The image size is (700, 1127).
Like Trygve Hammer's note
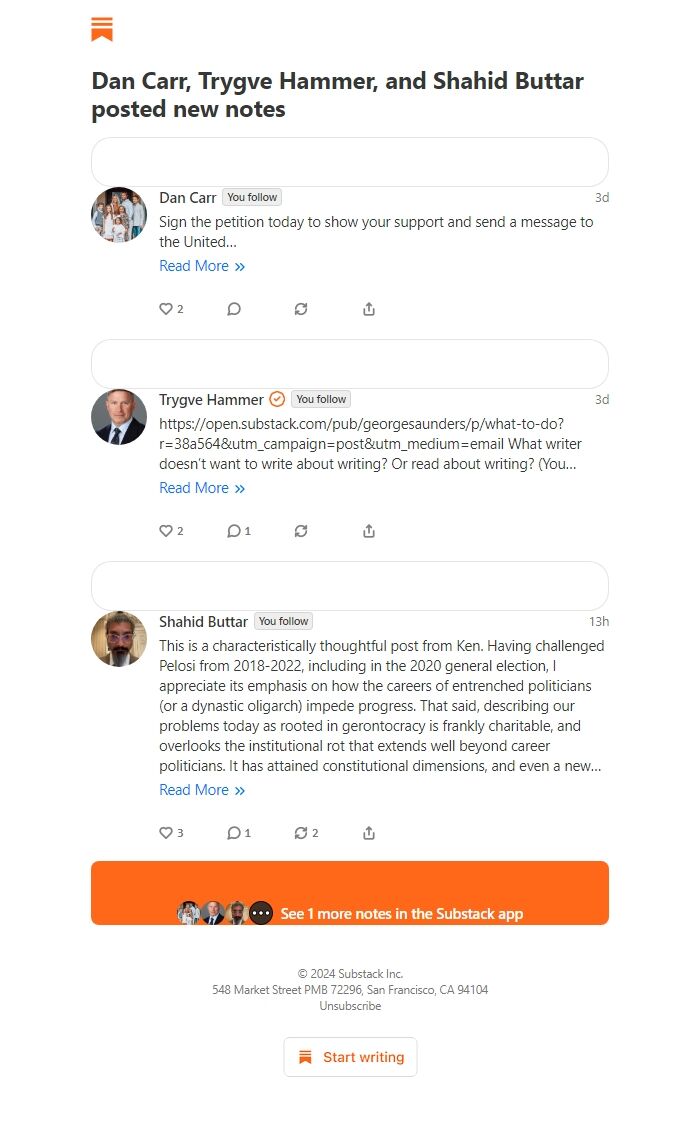pos(171,531)
